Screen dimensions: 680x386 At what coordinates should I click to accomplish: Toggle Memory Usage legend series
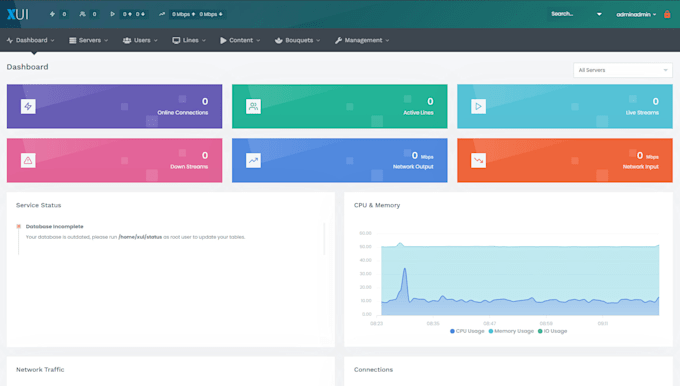click(511, 331)
